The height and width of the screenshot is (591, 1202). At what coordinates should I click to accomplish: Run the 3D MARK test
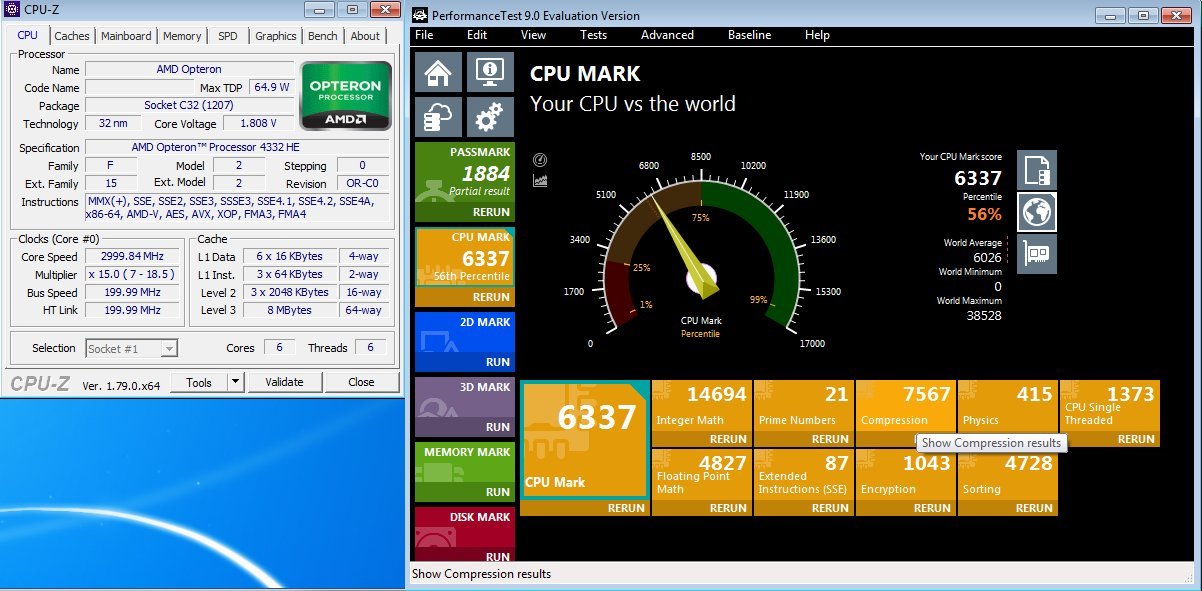click(497, 427)
